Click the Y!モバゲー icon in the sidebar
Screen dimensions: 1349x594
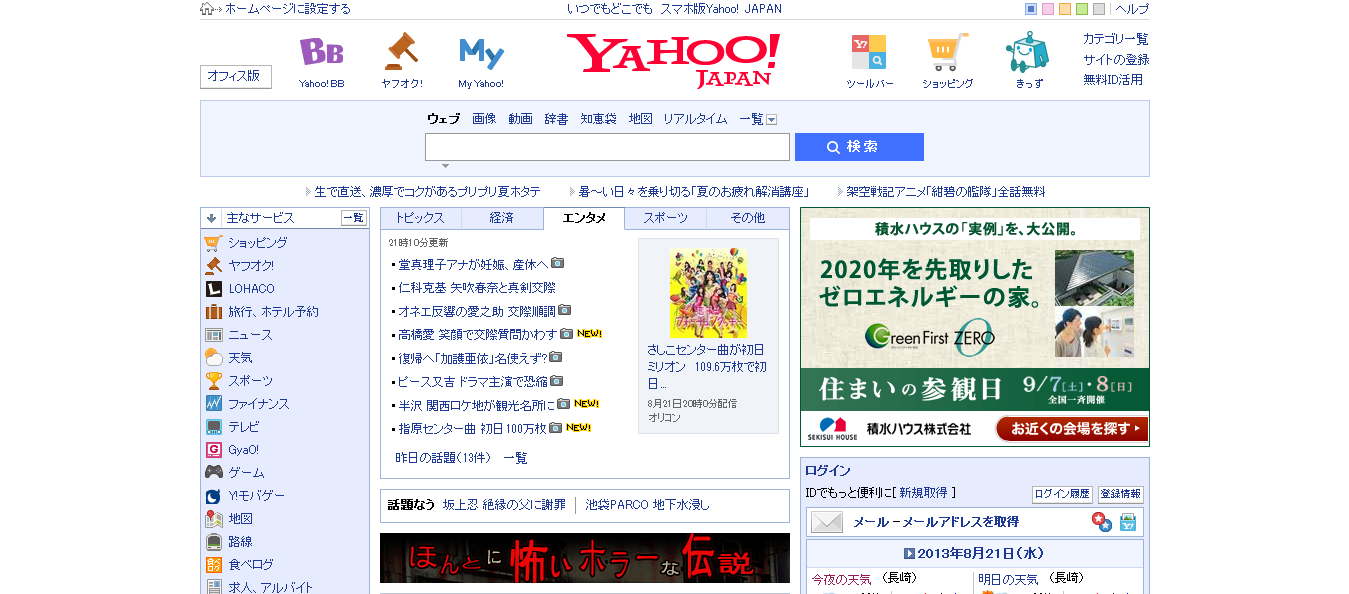click(213, 496)
